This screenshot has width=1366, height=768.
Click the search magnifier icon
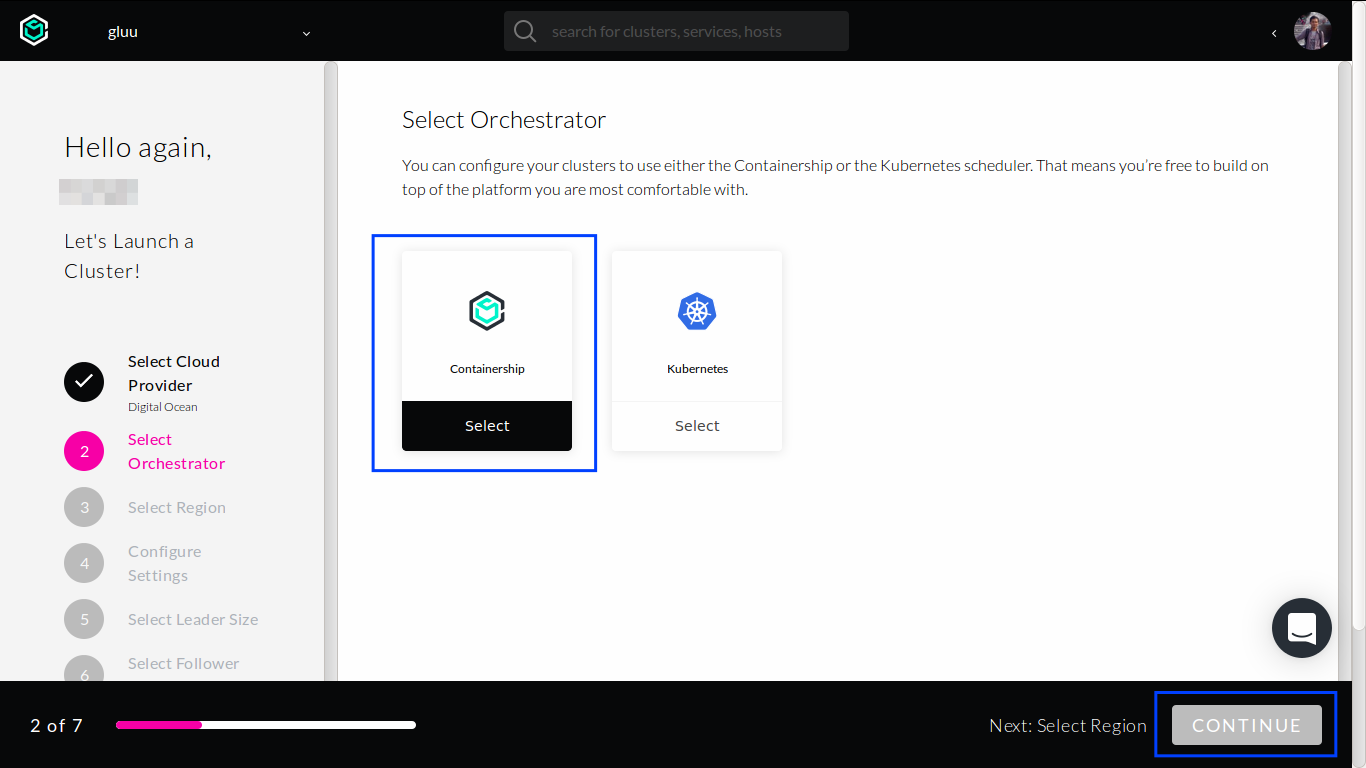(x=524, y=31)
